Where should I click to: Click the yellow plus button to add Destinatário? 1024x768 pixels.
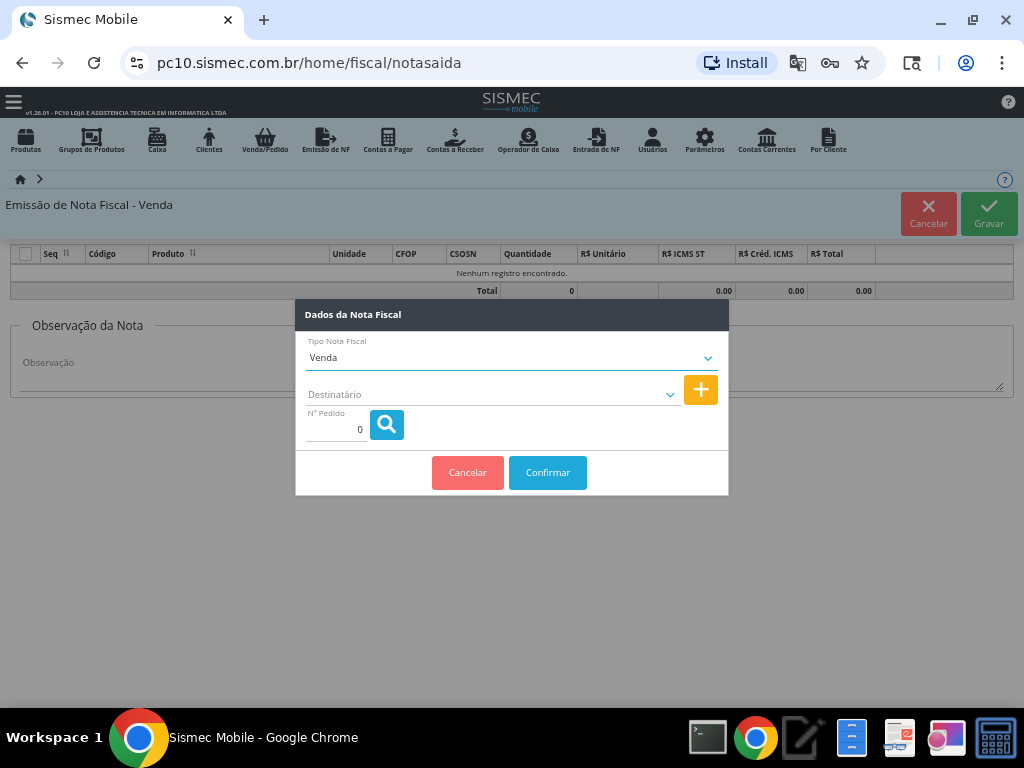point(700,390)
